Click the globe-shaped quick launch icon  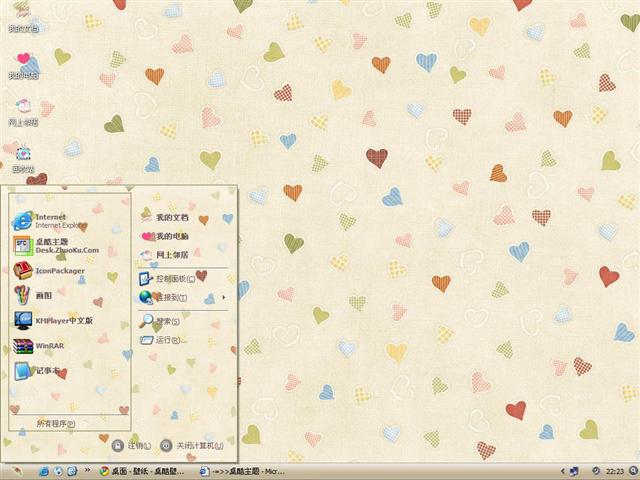(58, 472)
